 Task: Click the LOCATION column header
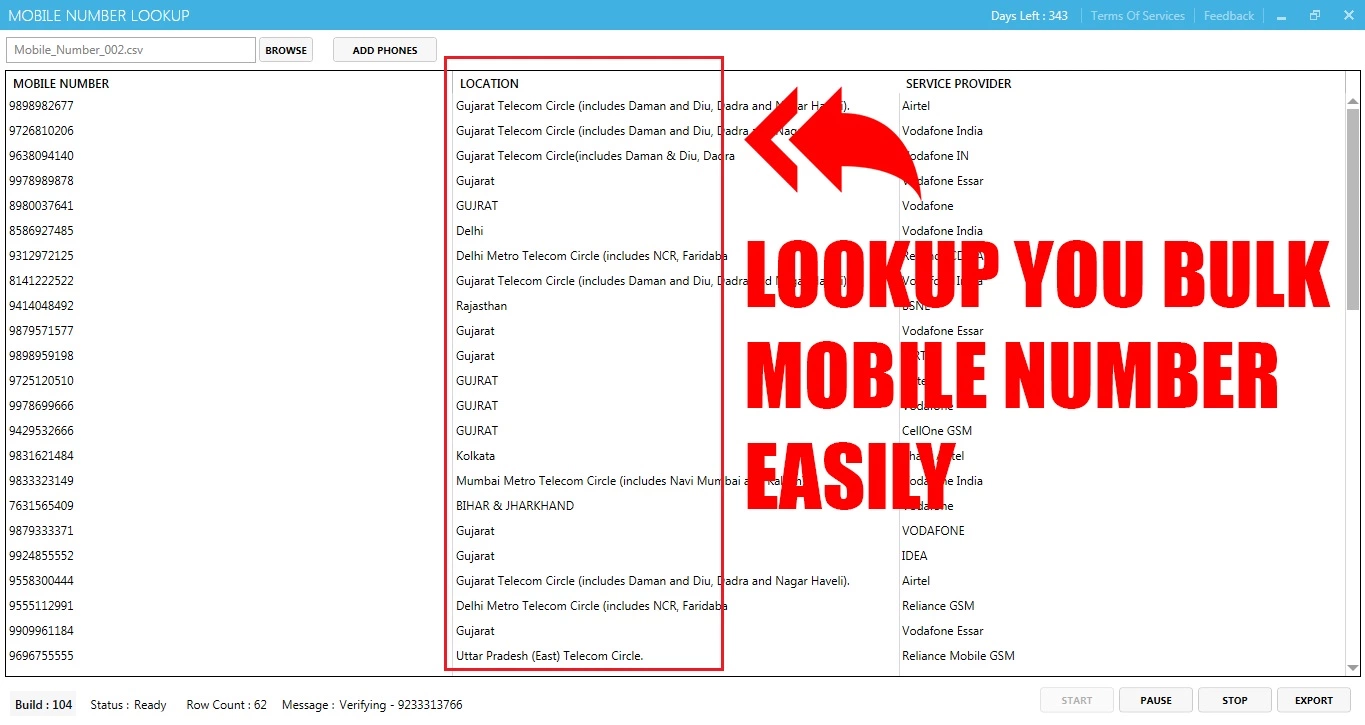click(x=489, y=84)
